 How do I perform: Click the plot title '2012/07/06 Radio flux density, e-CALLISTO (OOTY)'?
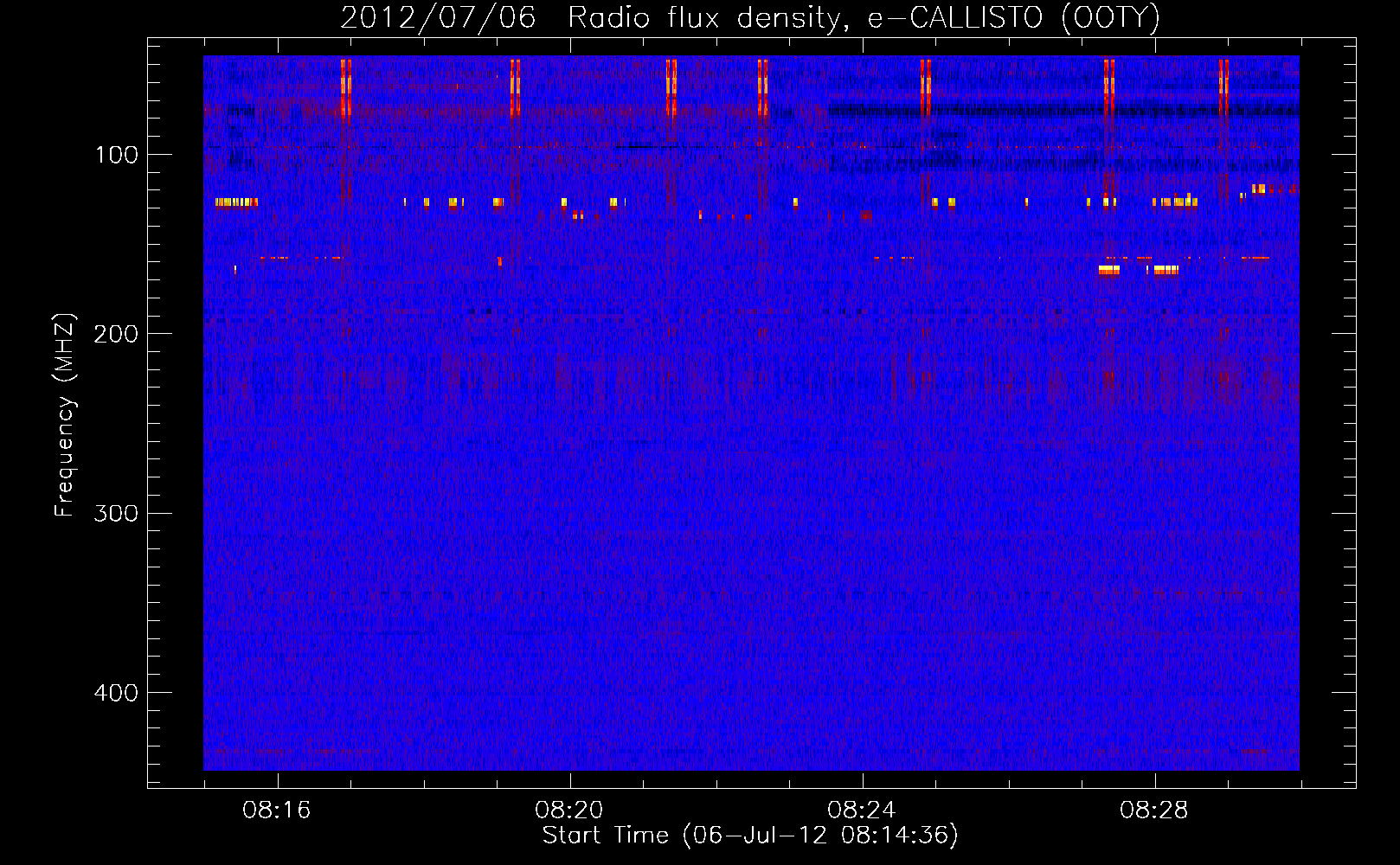tap(750, 17)
